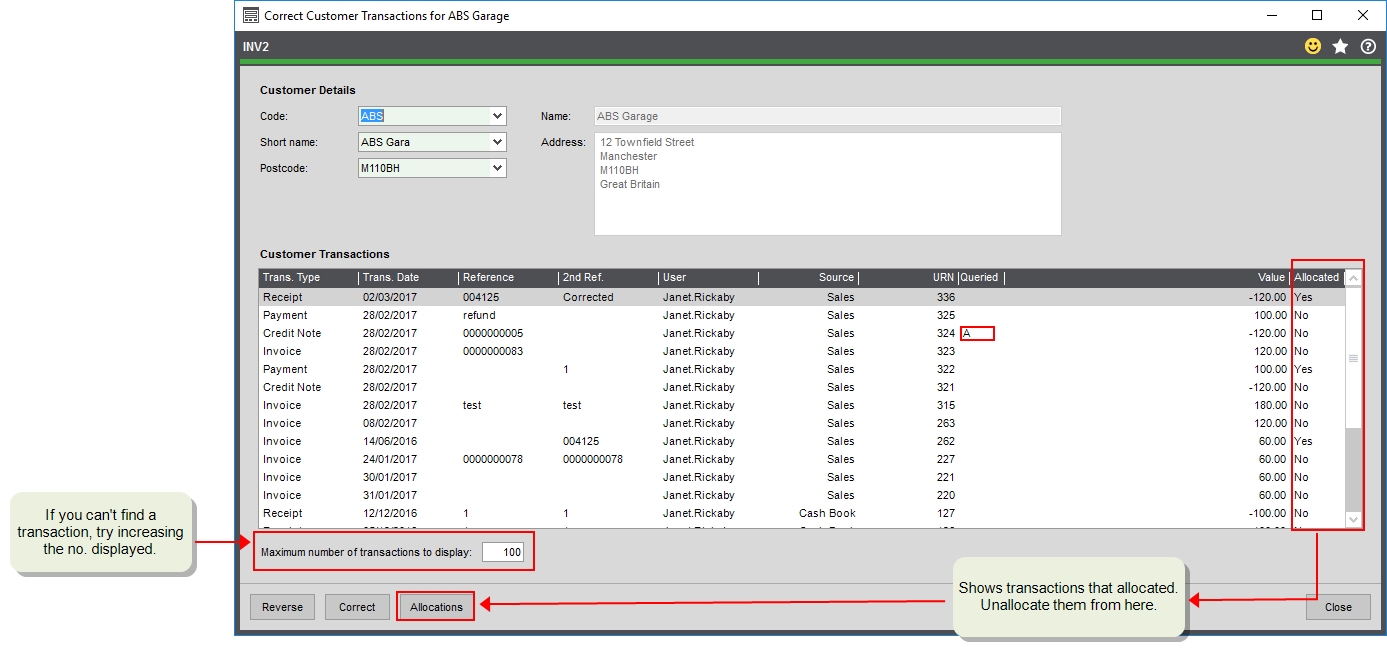Screen dimensions: 1387x652
Task: Click the star favorites icon
Action: pos(1340,45)
